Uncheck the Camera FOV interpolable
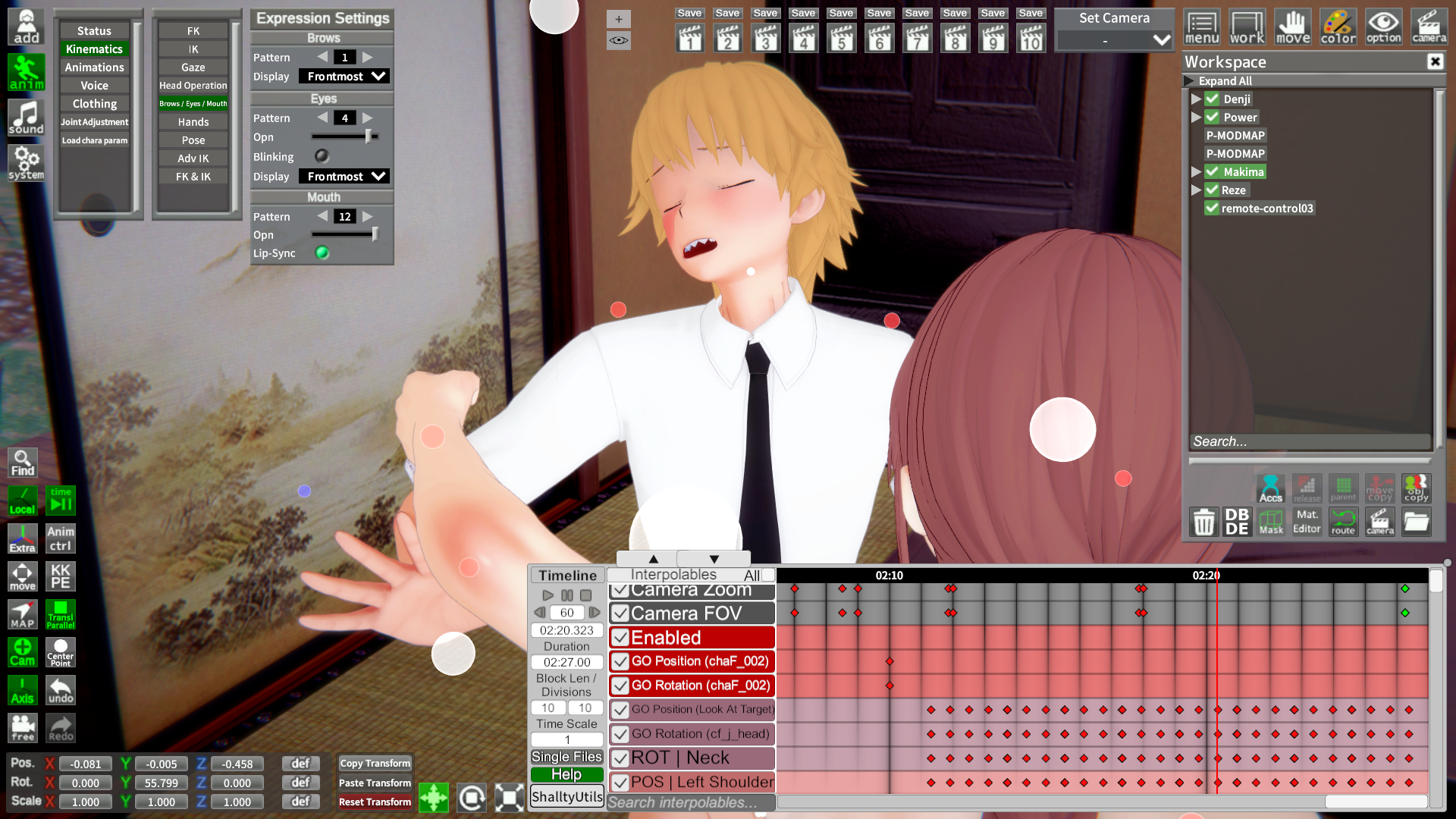 pos(620,613)
